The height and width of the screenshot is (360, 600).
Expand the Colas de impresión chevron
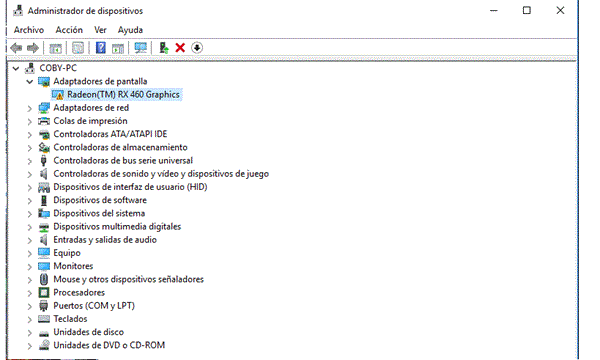29,122
